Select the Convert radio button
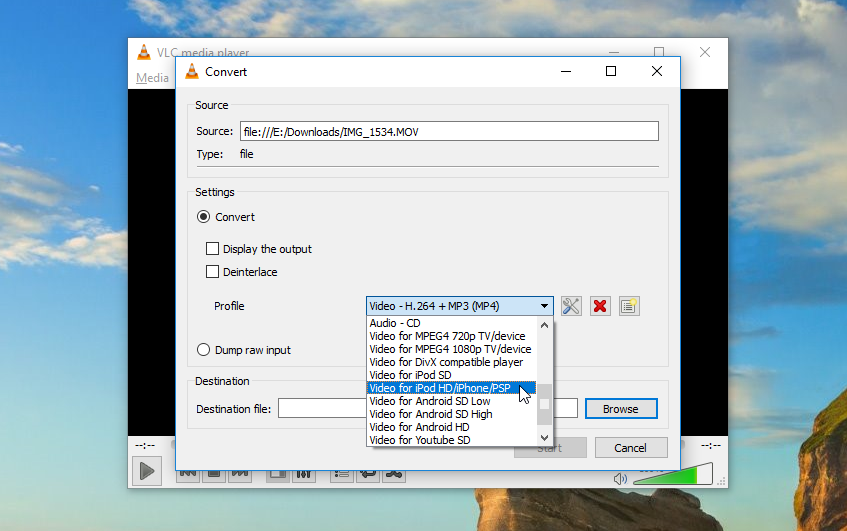 pyautogui.click(x=203, y=217)
